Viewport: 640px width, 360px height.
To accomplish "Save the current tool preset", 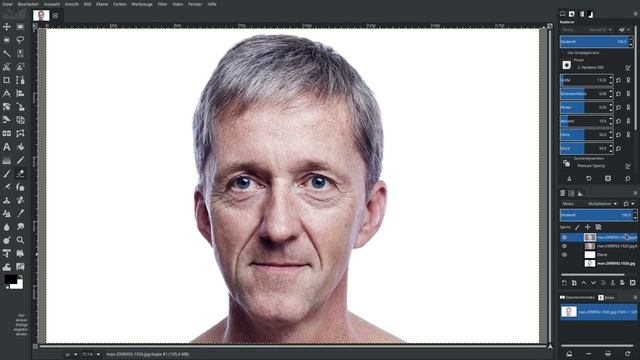I will tap(569, 179).
